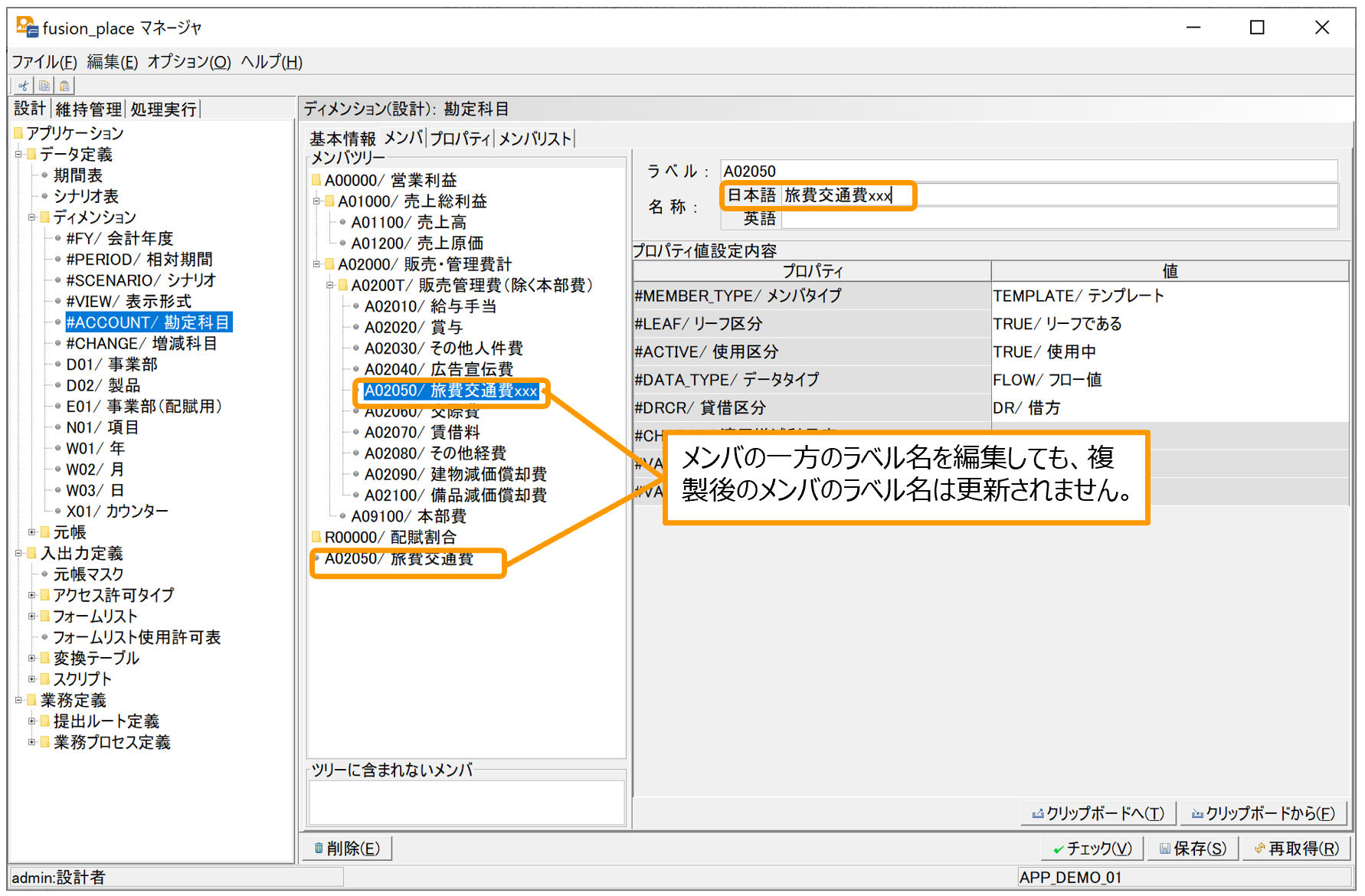Collapse the A02000 販売・管理費計 member node

316,264
